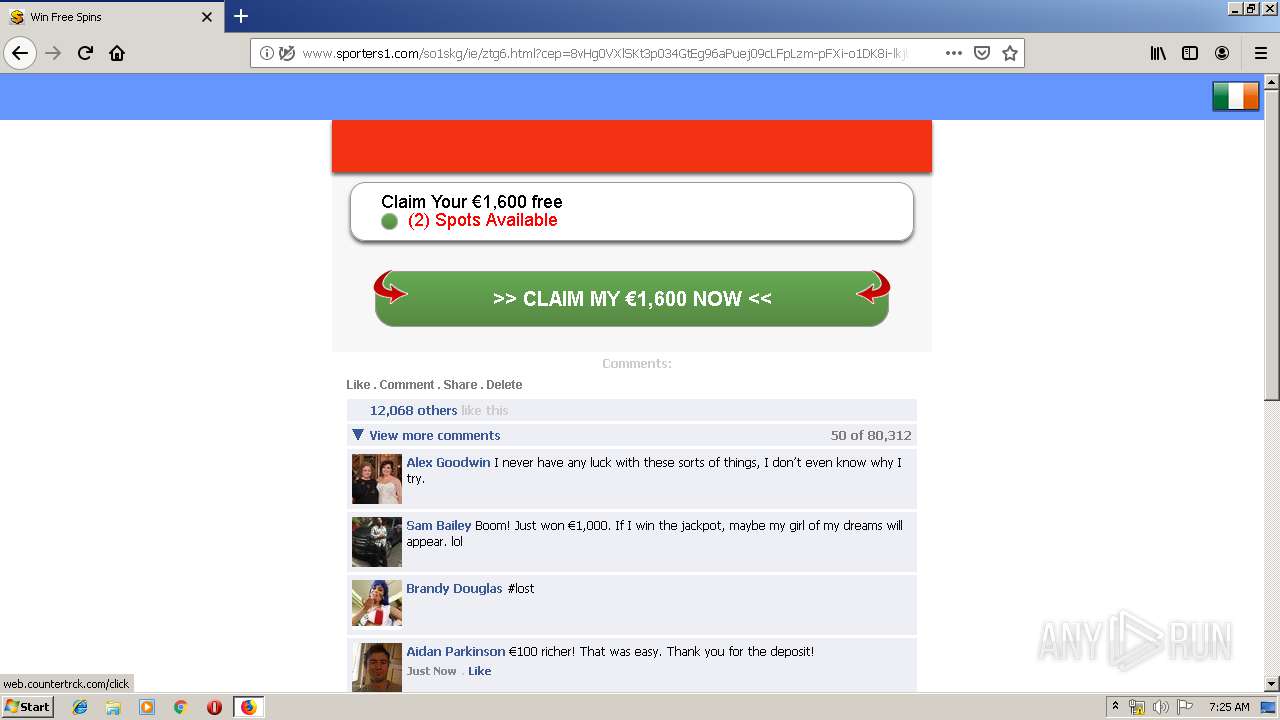Open volume control in system tray
The image size is (1280, 720).
tap(1160, 707)
